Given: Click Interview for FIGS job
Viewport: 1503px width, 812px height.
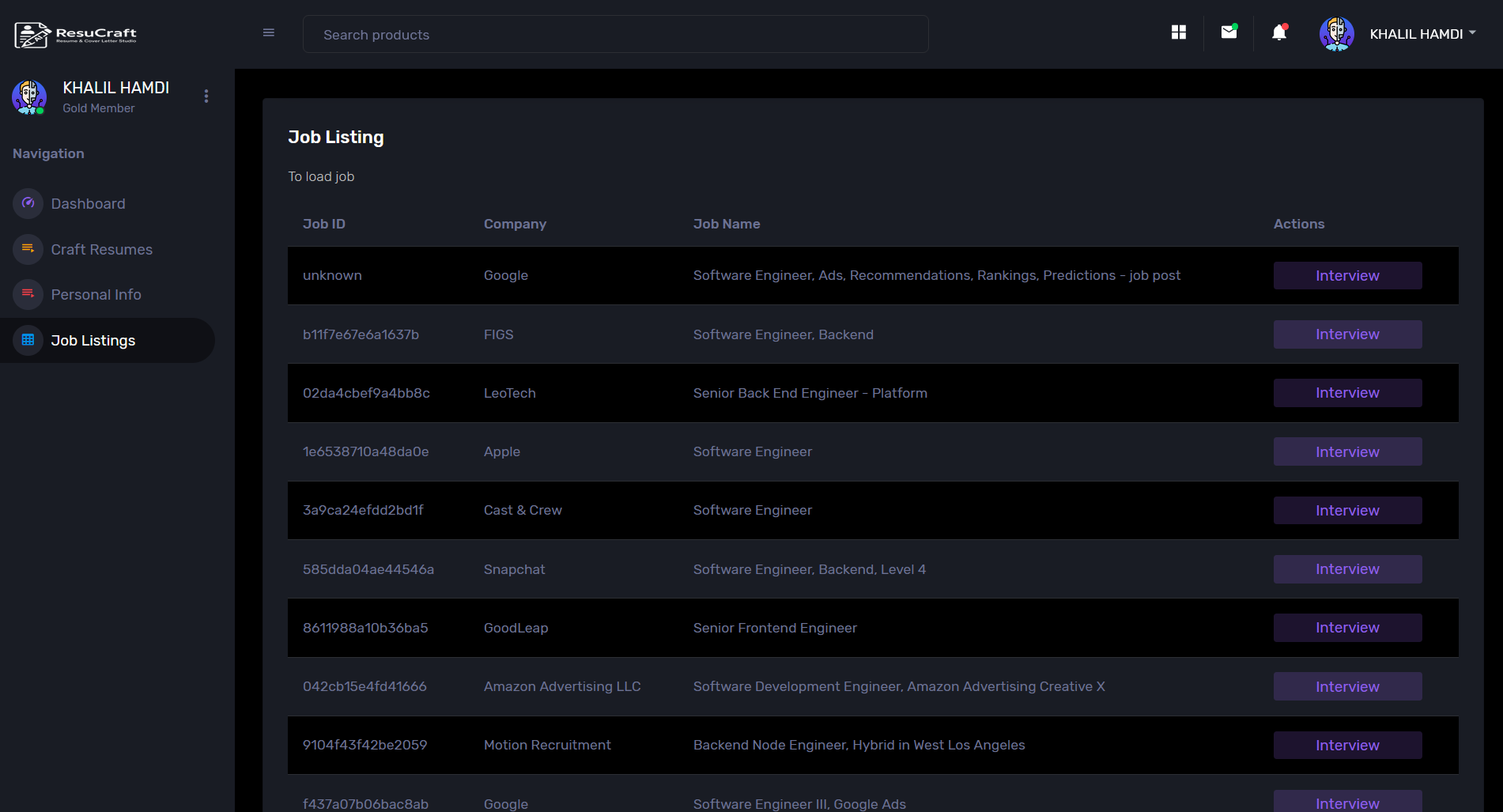Looking at the screenshot, I should [1347, 334].
